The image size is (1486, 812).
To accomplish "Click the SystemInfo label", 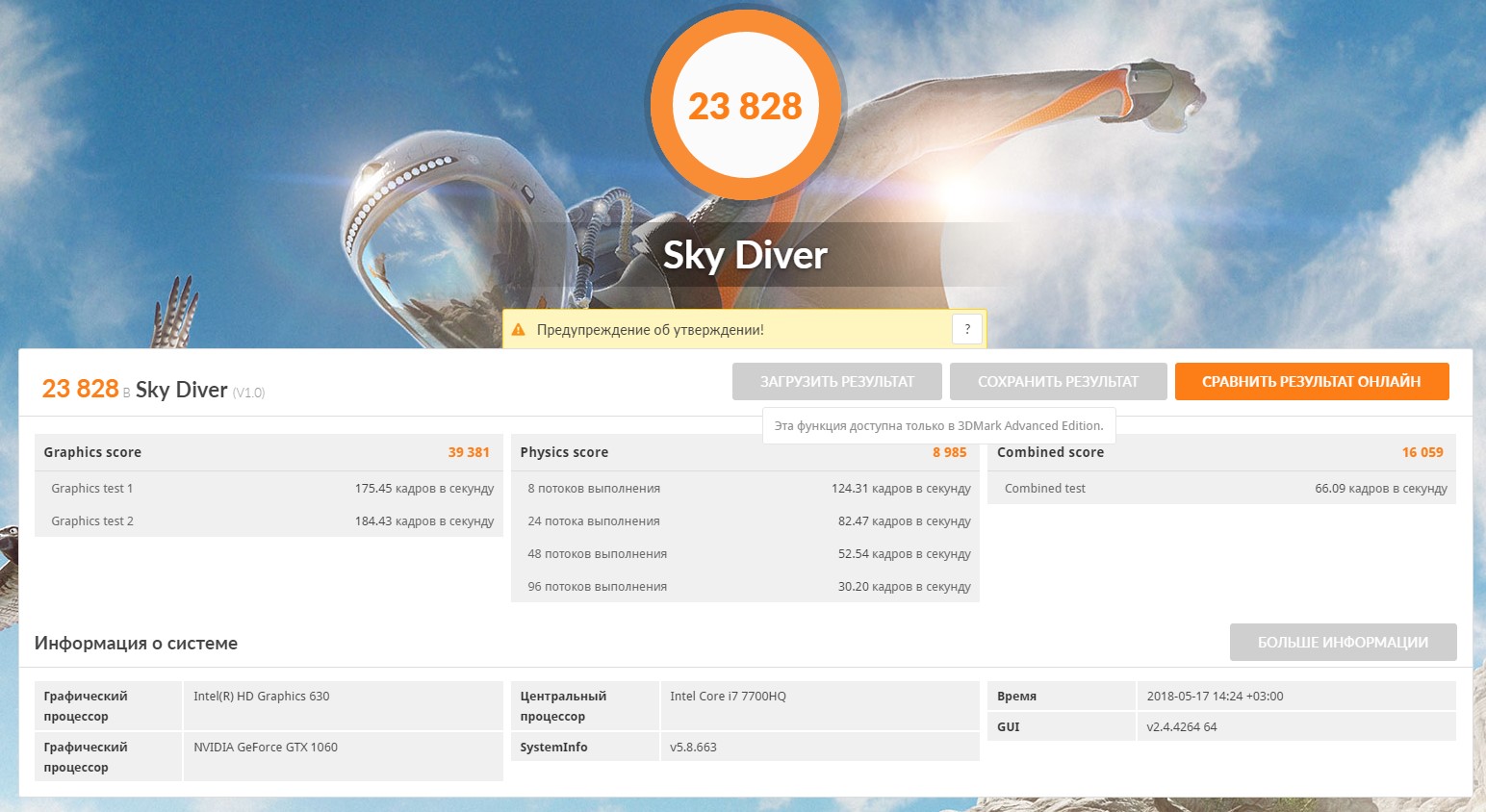I will pos(553,748).
